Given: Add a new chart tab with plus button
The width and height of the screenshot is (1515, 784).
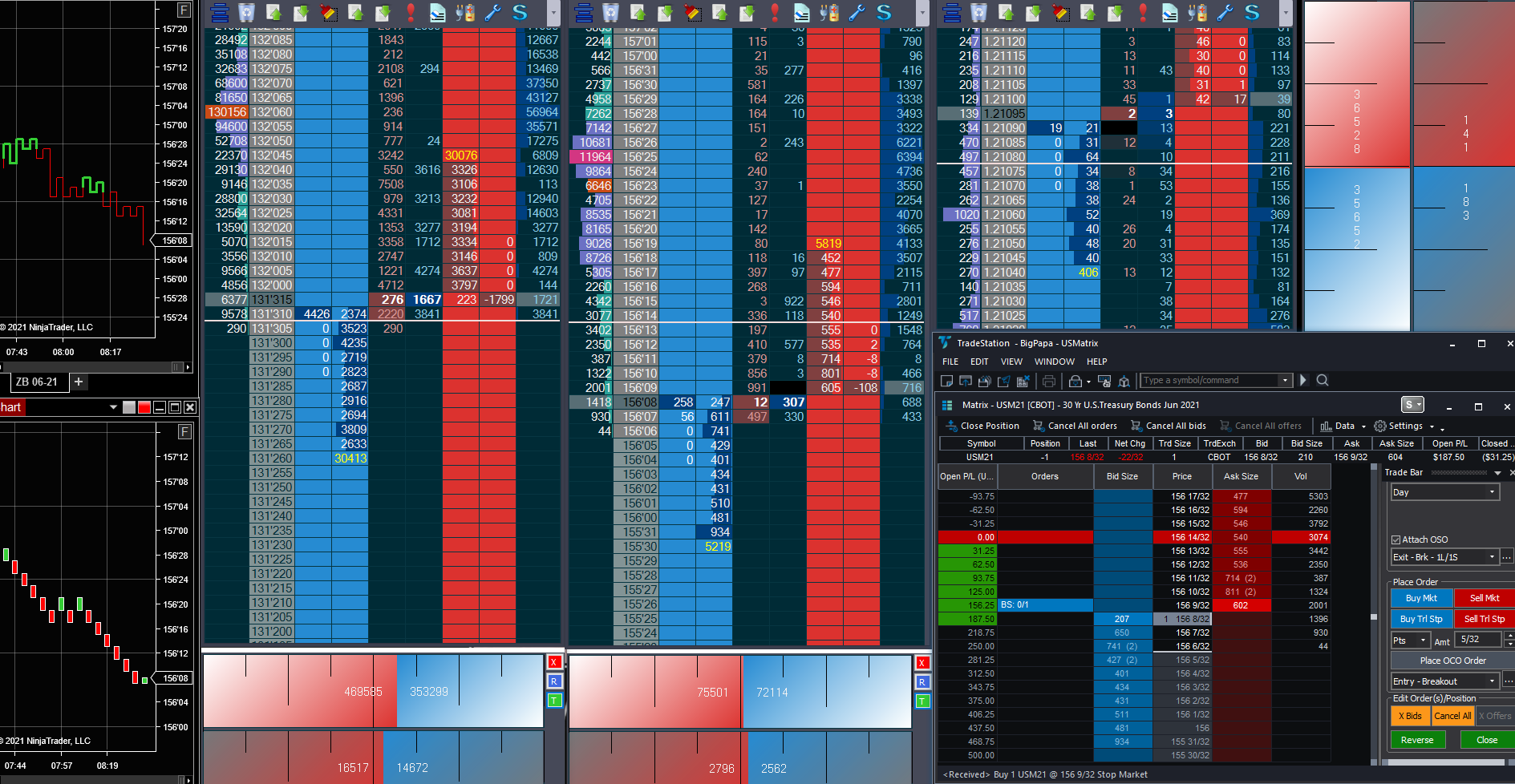Looking at the screenshot, I should click(x=79, y=382).
